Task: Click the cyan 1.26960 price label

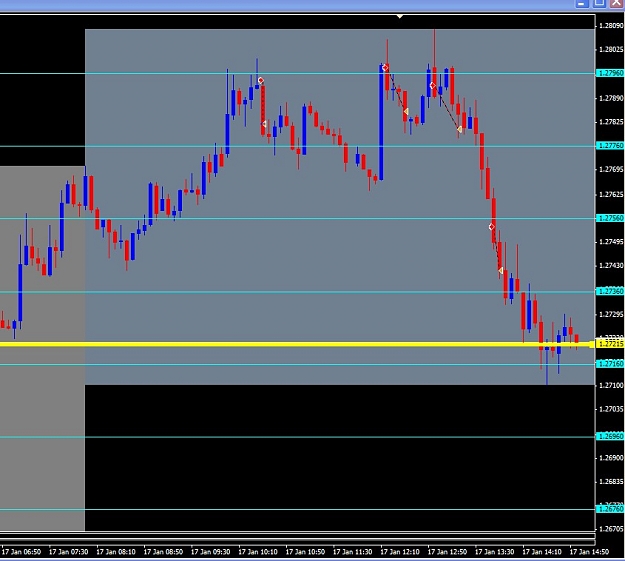Action: [610, 437]
